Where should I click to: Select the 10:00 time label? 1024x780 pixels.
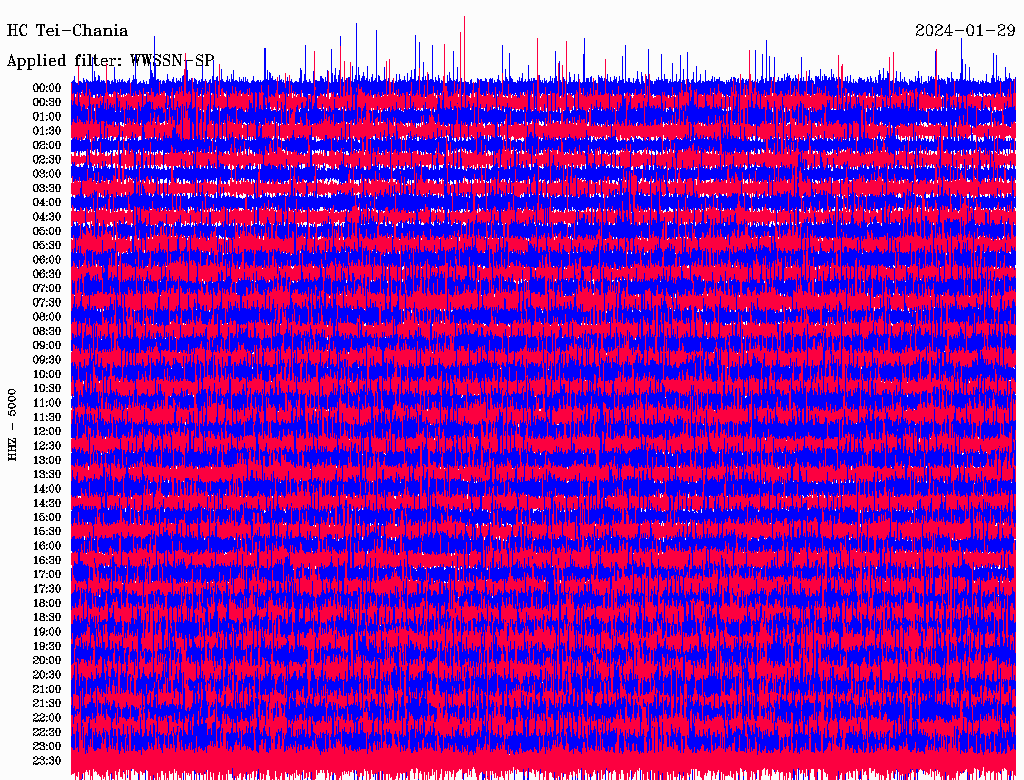[47, 374]
